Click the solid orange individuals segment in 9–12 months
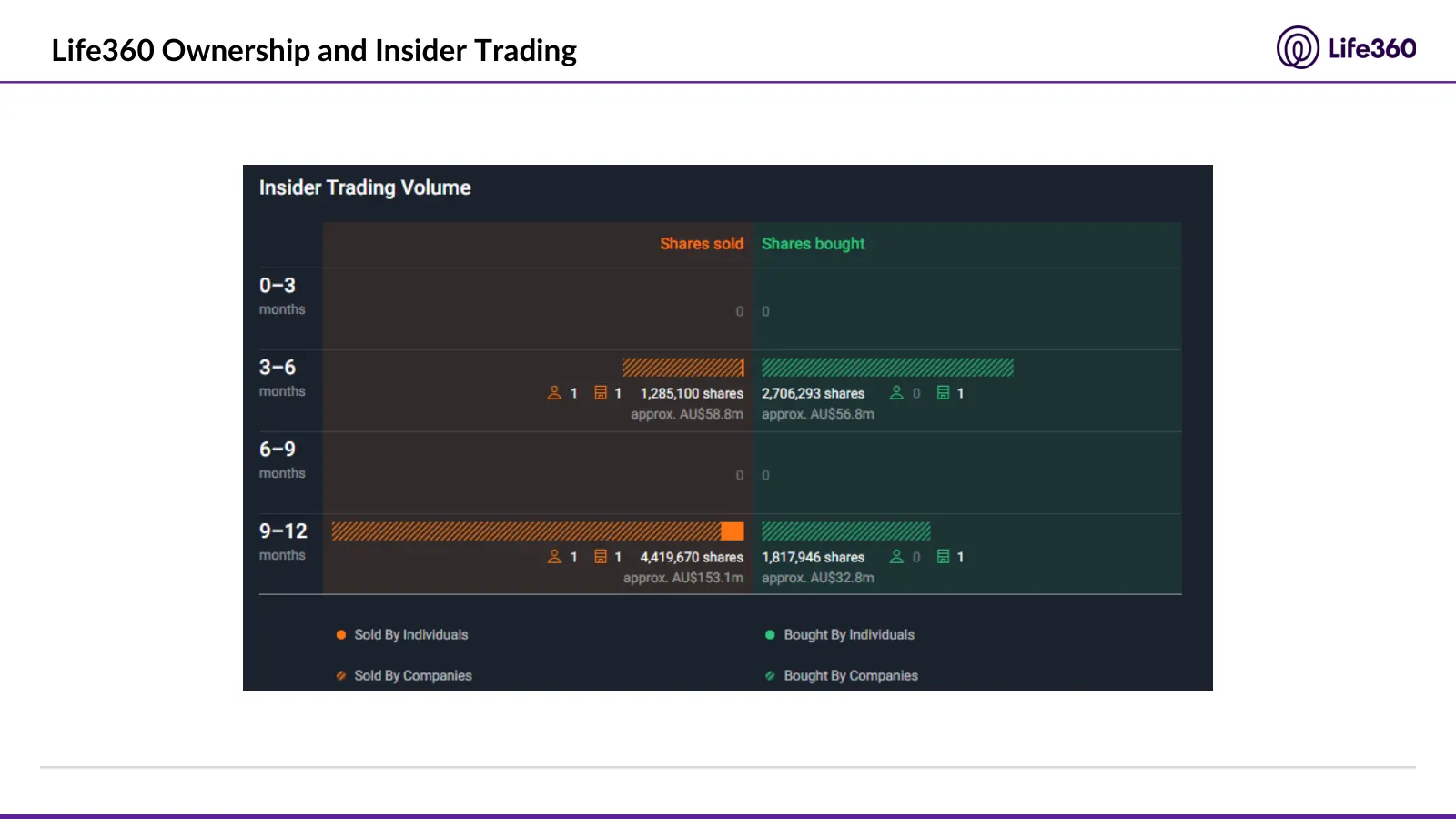Image resolution: width=1456 pixels, height=819 pixels. pos(733,531)
